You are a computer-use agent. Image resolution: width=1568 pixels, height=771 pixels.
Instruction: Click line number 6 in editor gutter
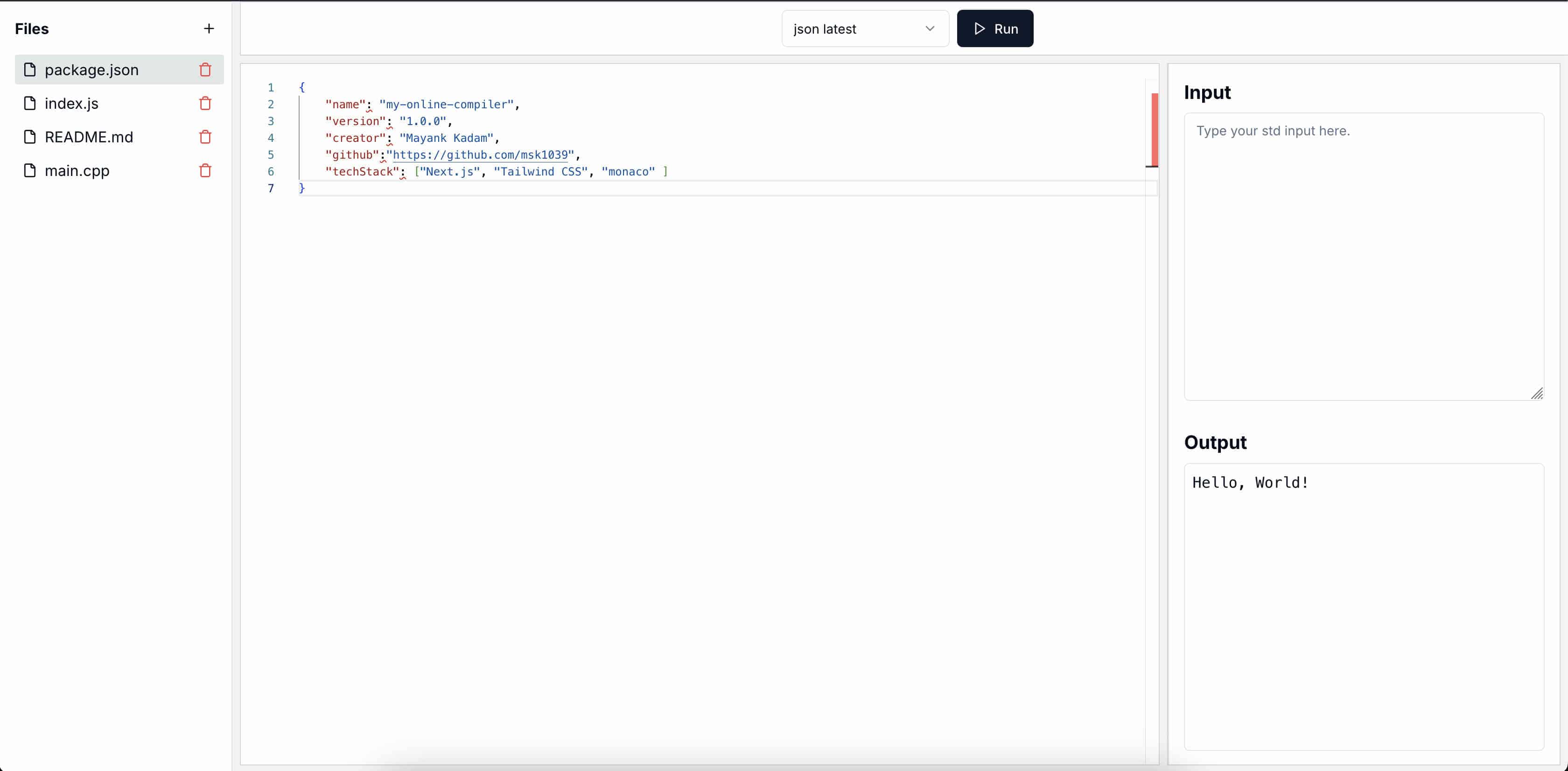coord(271,172)
